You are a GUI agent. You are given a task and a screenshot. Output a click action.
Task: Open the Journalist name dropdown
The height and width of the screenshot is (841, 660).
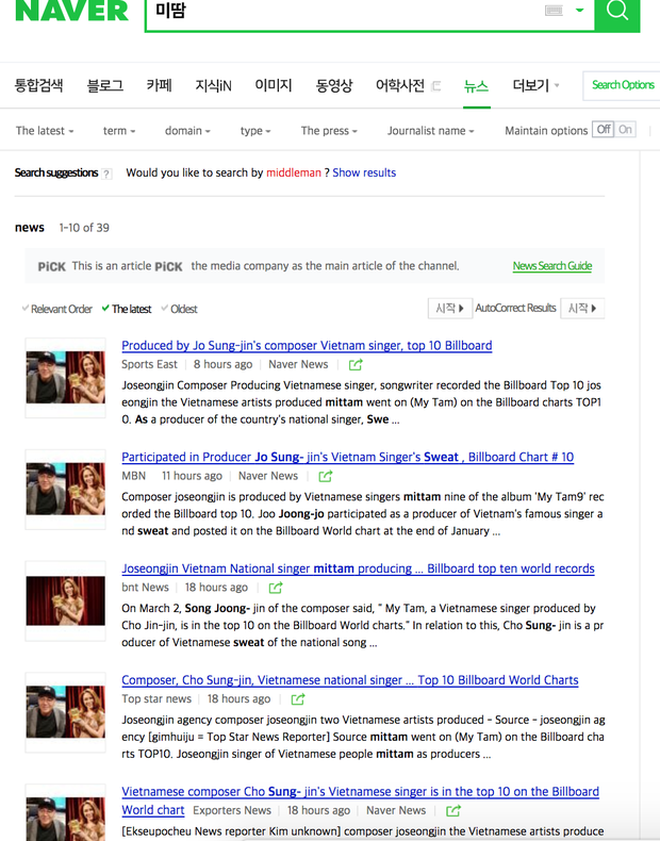coord(431,131)
